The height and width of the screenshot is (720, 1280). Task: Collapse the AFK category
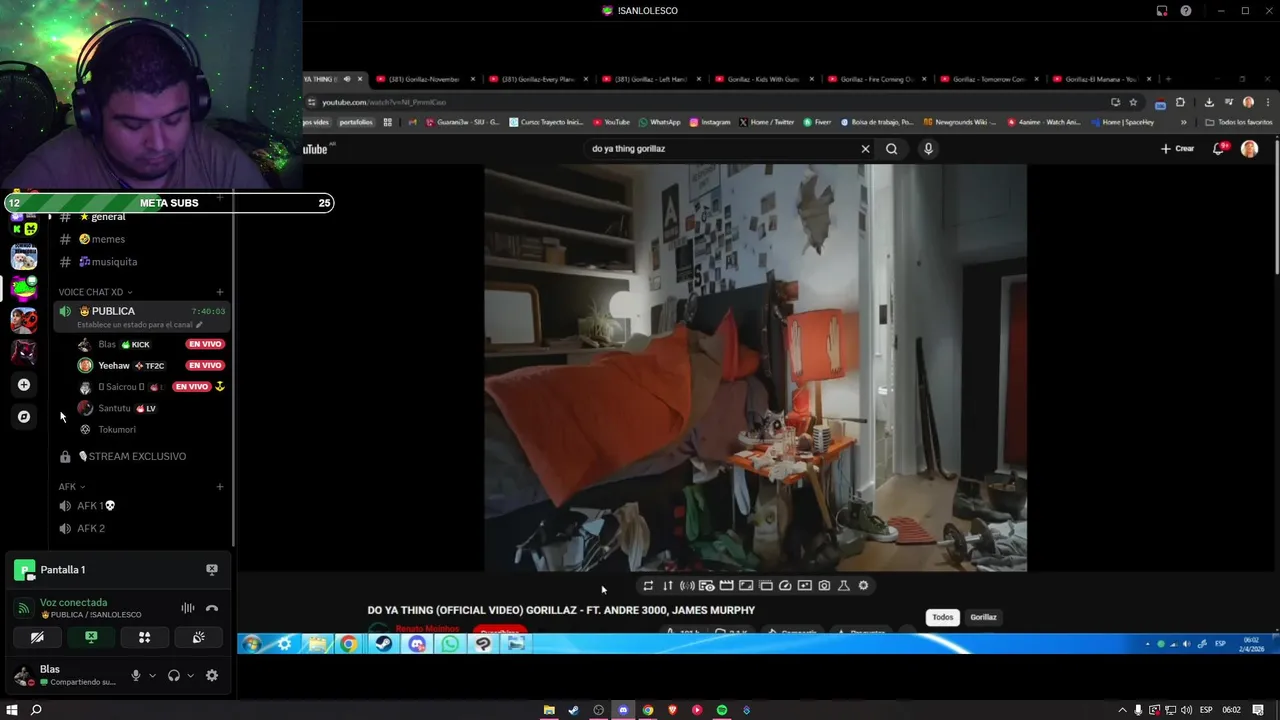tap(72, 487)
